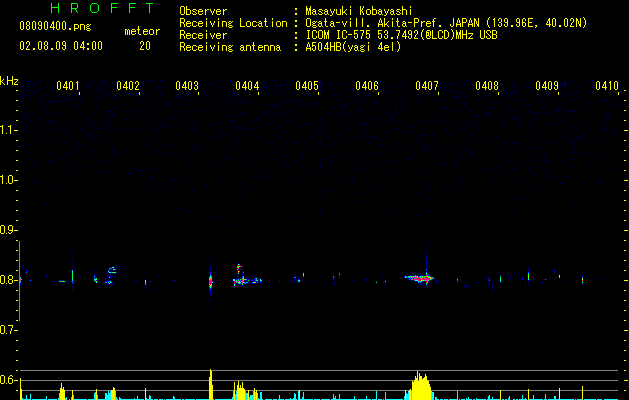The height and width of the screenshot is (400, 629).
Task: Click the 0401 time marker
Action: 67,85
